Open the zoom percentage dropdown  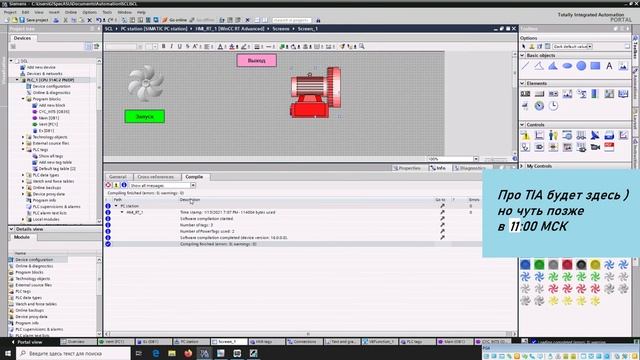tap(476, 159)
